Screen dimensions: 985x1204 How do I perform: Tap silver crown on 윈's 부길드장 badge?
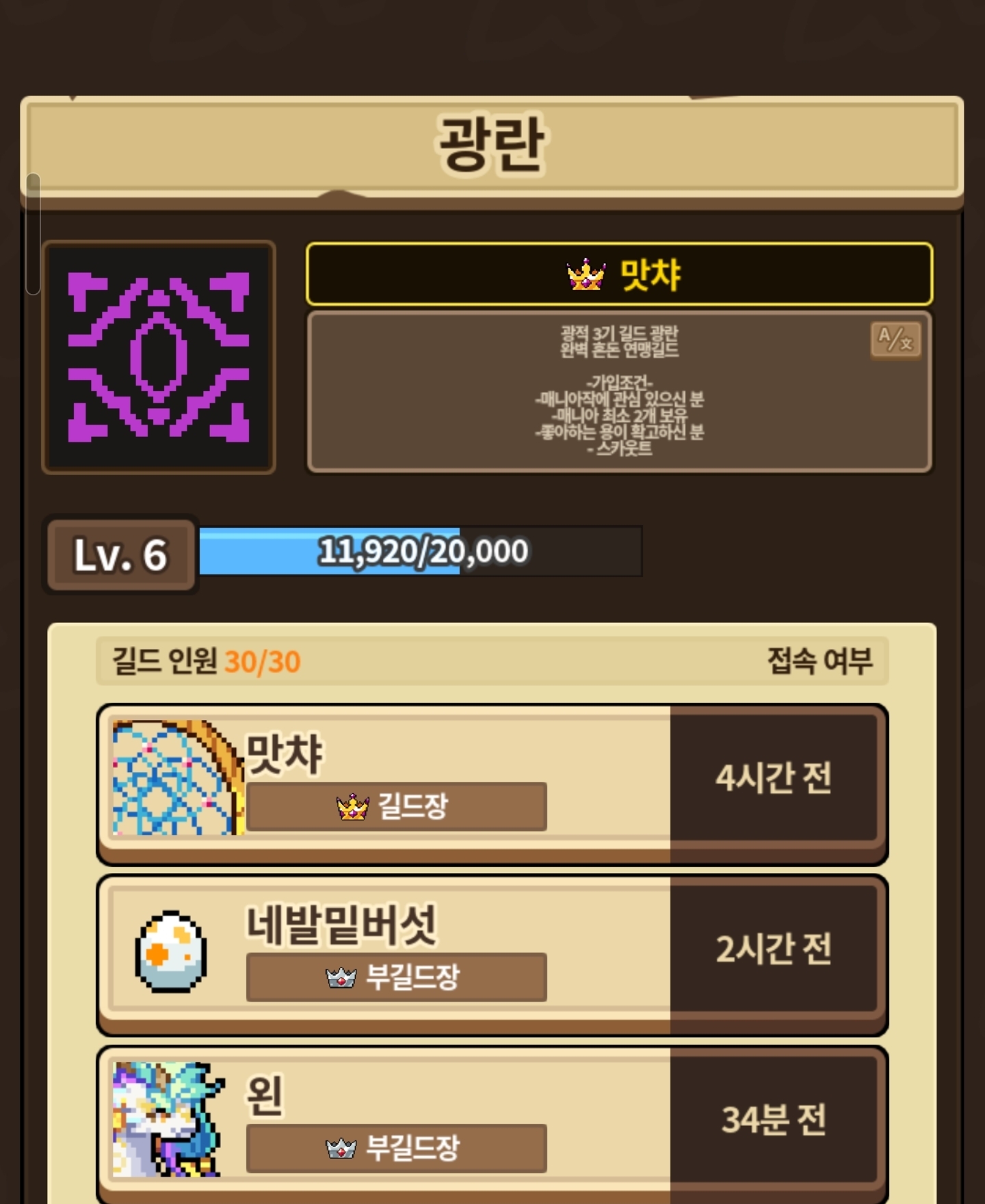coord(341,1148)
